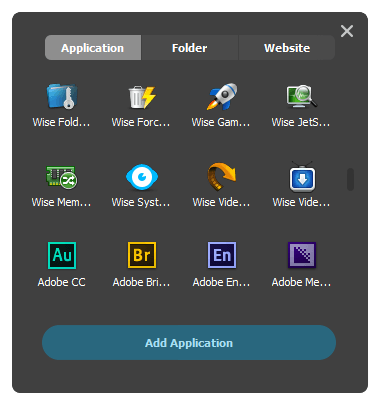
Task: Choose the Wise Force Deleter trash icon
Action: tap(142, 97)
